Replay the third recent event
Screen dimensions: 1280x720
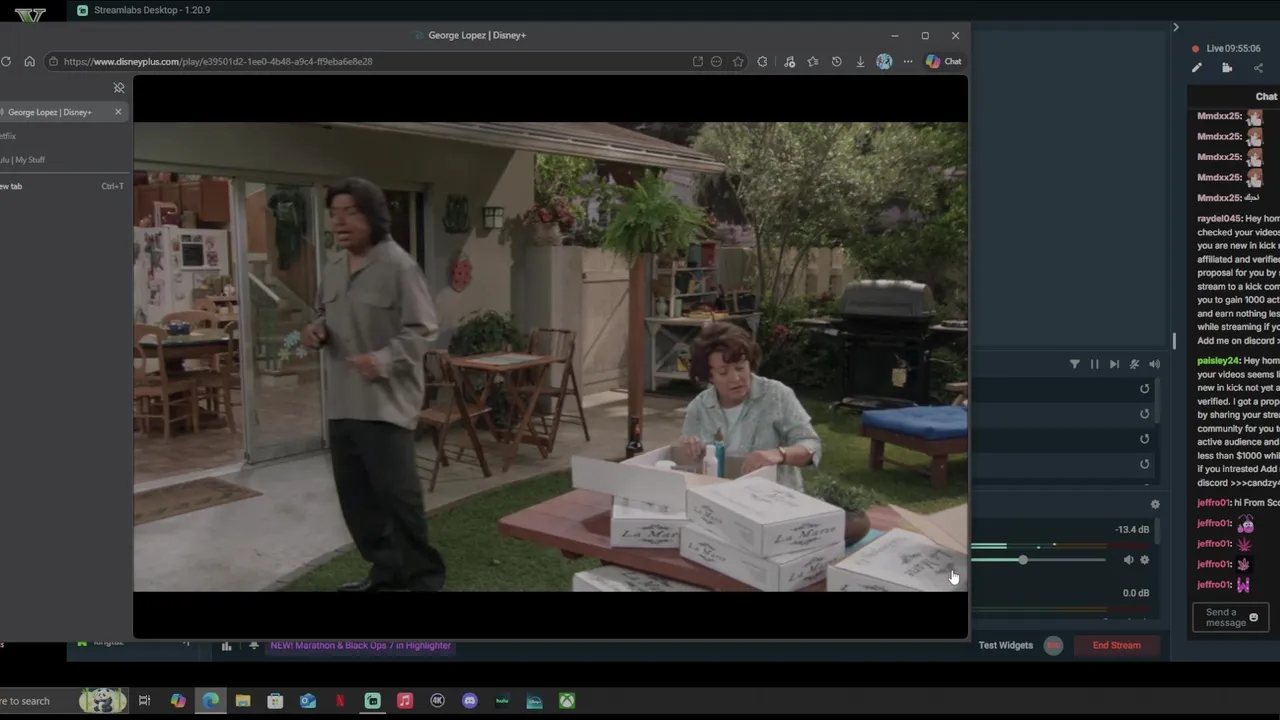[1145, 439]
